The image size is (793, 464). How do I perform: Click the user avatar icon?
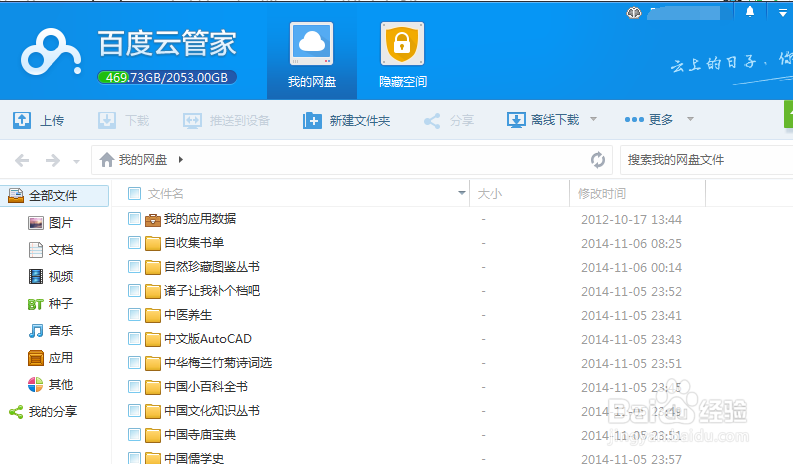[634, 13]
